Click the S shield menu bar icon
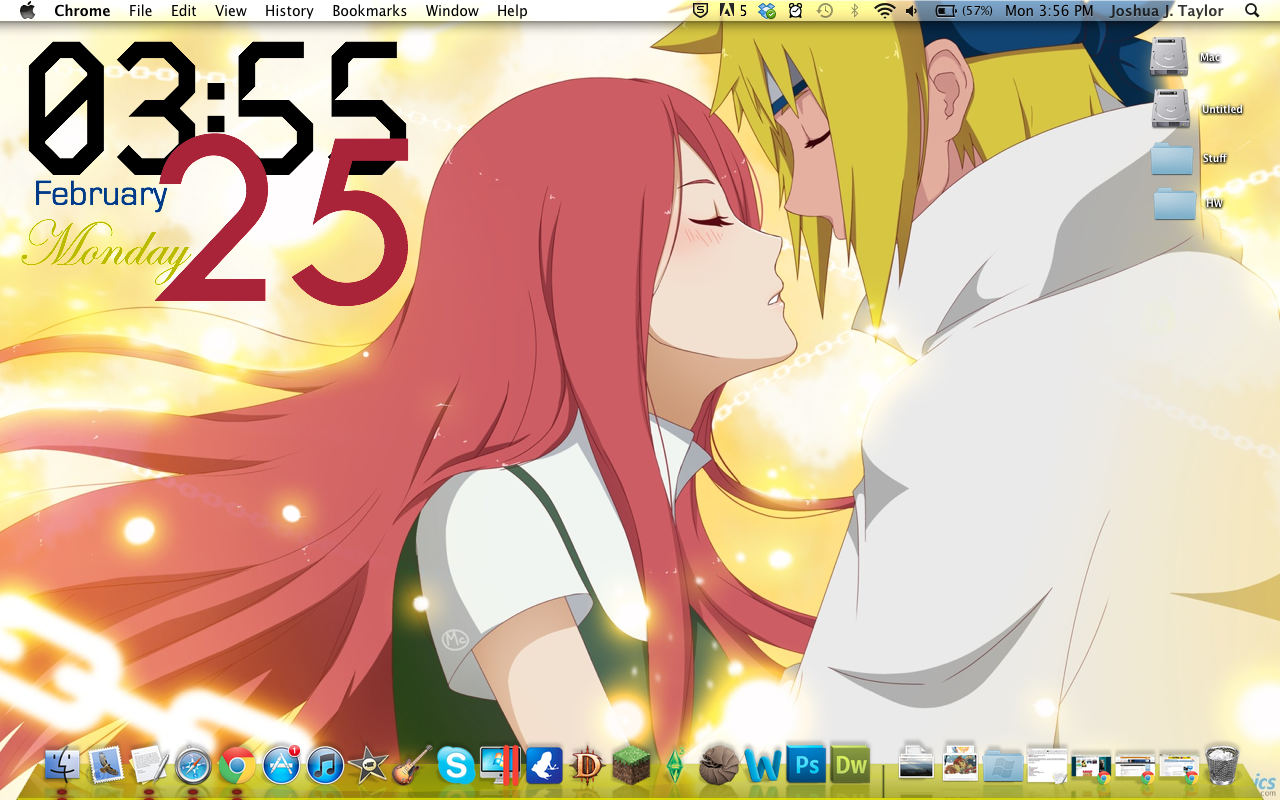The width and height of the screenshot is (1280, 800). click(x=702, y=11)
